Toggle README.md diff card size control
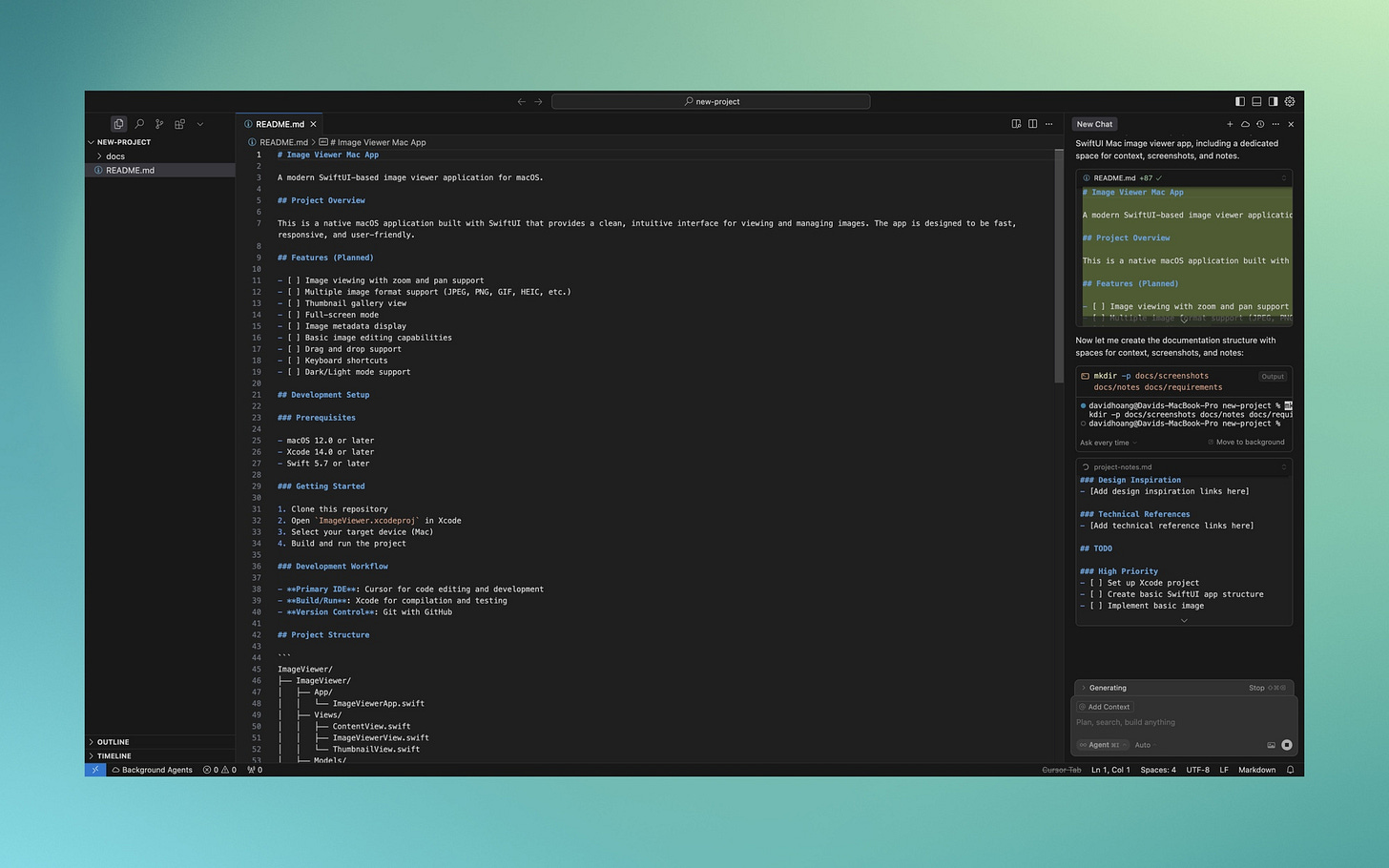The height and width of the screenshot is (868, 1389). tap(1284, 178)
